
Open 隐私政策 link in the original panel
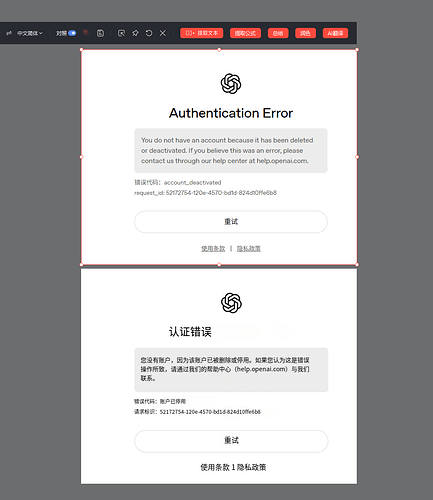pos(249,248)
